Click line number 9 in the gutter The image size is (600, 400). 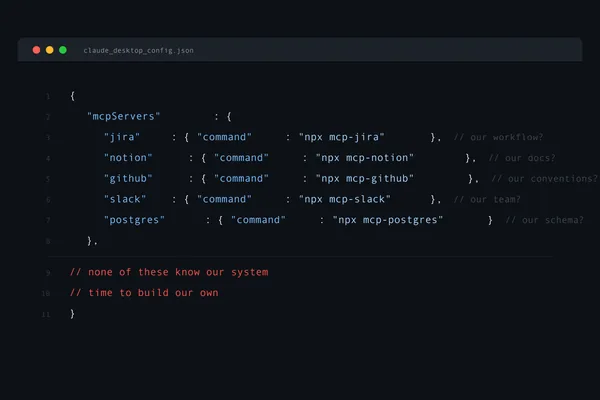coord(48,273)
